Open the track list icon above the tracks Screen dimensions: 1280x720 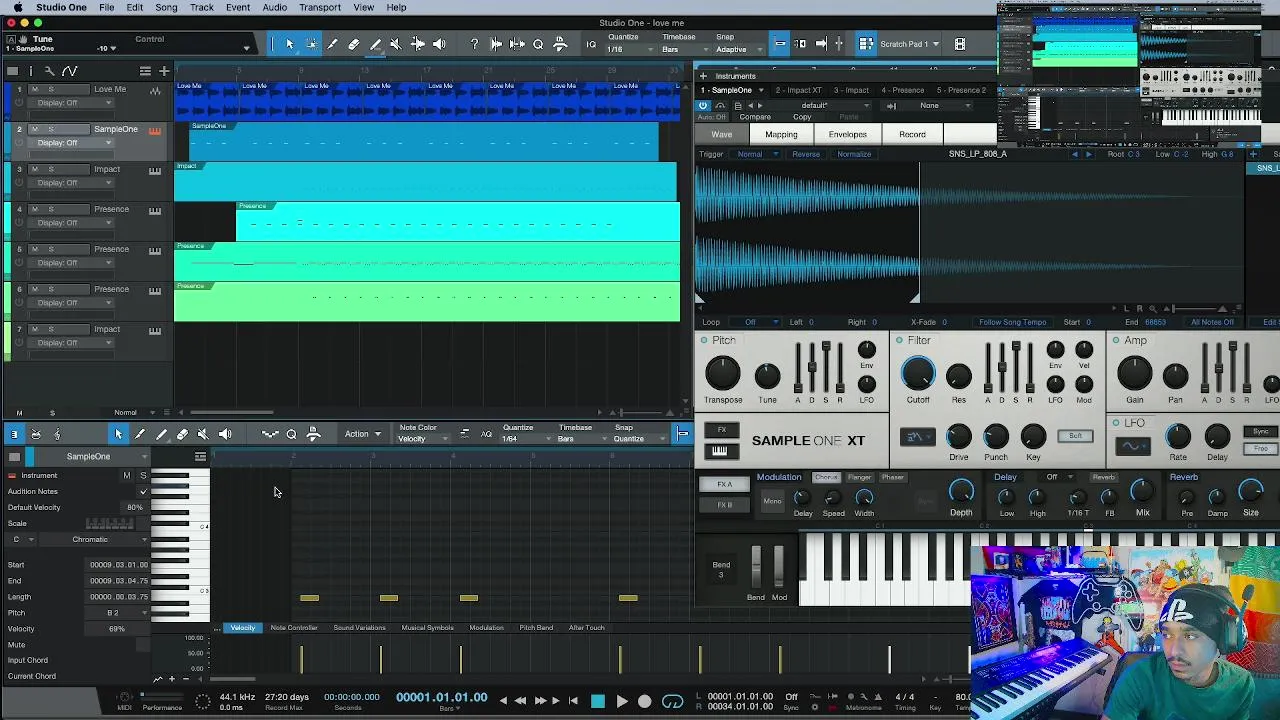(x=145, y=71)
